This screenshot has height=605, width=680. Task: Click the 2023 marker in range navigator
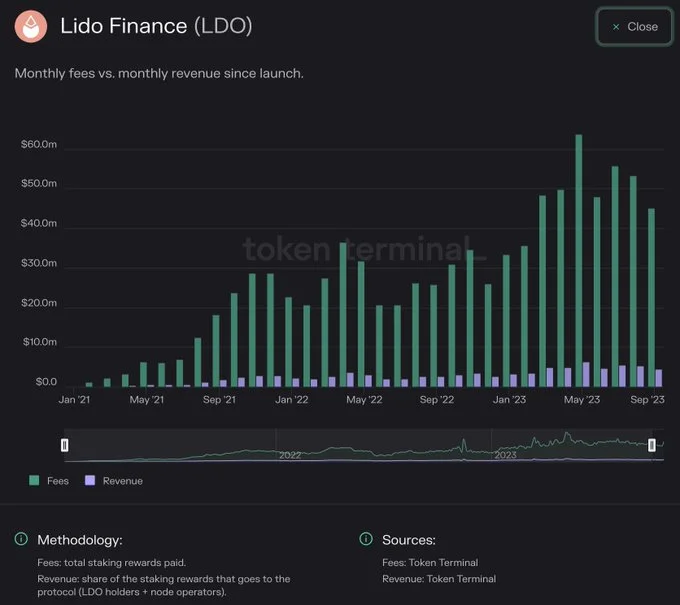coord(505,455)
